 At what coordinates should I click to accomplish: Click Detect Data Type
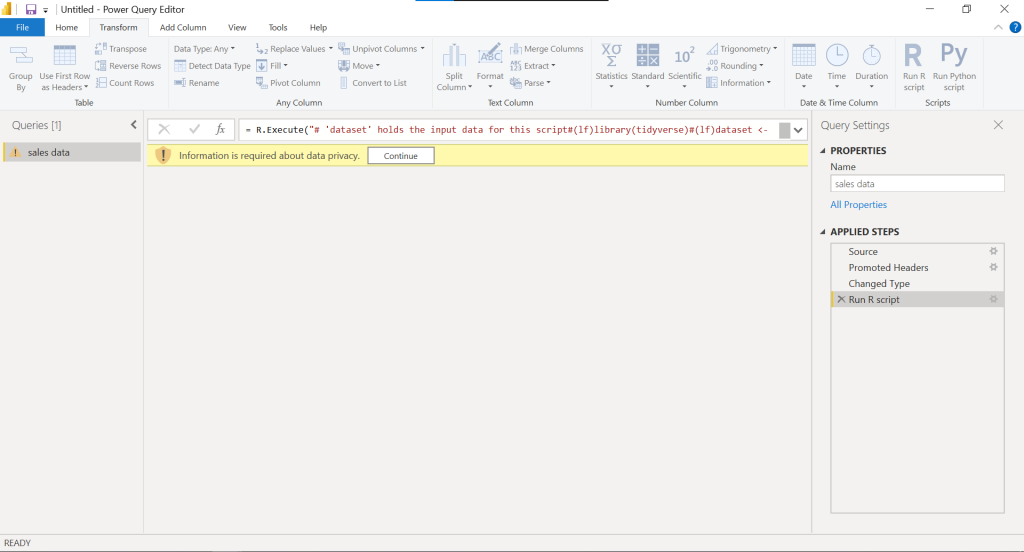pyautogui.click(x=212, y=66)
